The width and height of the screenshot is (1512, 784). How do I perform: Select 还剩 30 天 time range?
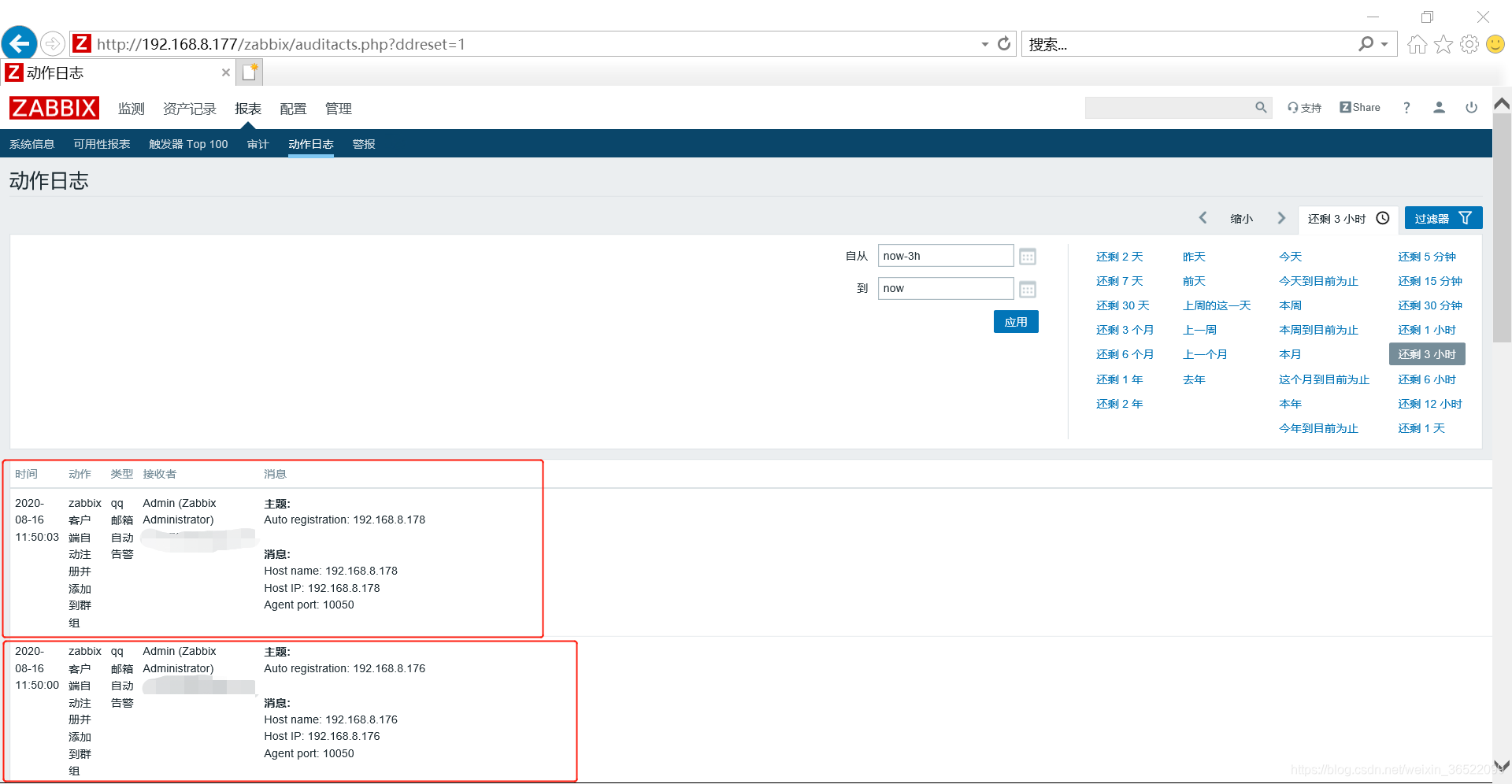[x=1122, y=305]
